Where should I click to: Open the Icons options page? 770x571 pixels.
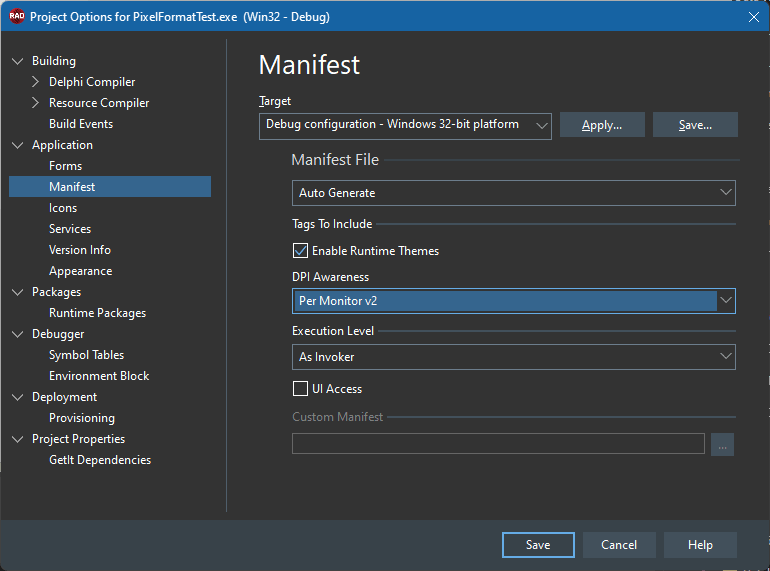click(63, 208)
